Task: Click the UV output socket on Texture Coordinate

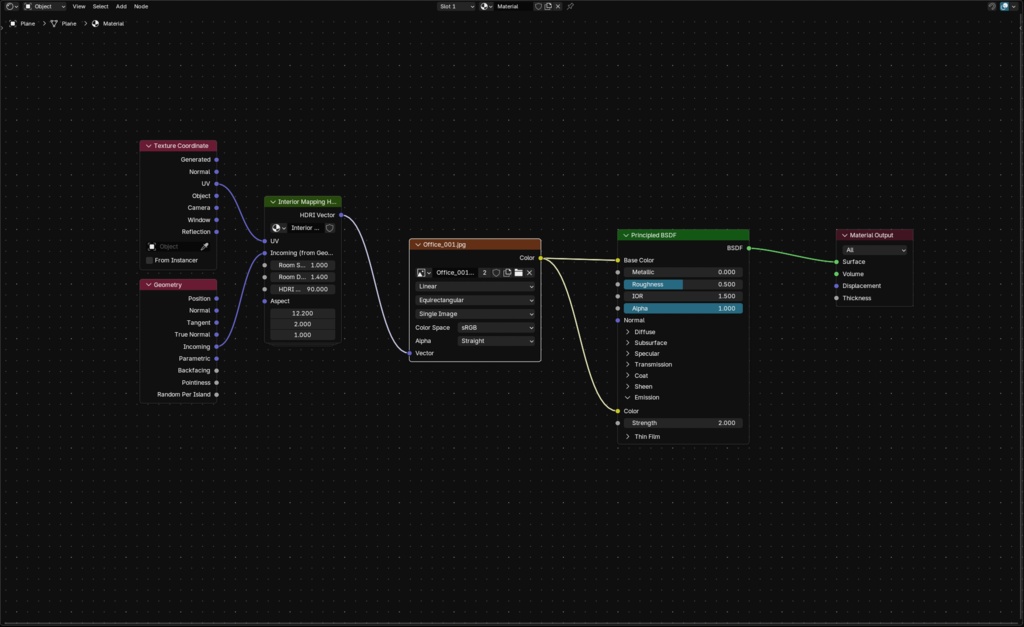Action: pos(217,184)
